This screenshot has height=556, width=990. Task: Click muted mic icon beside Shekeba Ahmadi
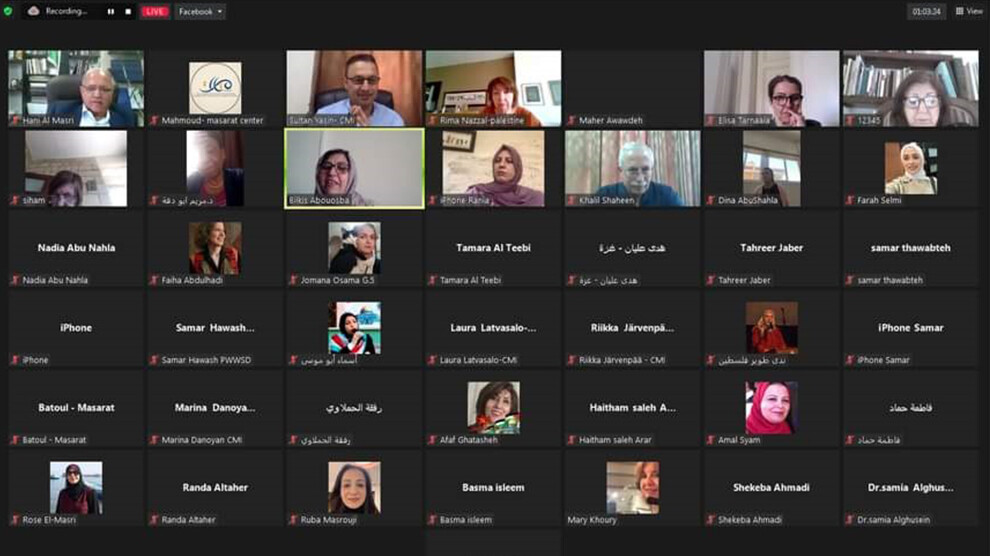pos(711,520)
